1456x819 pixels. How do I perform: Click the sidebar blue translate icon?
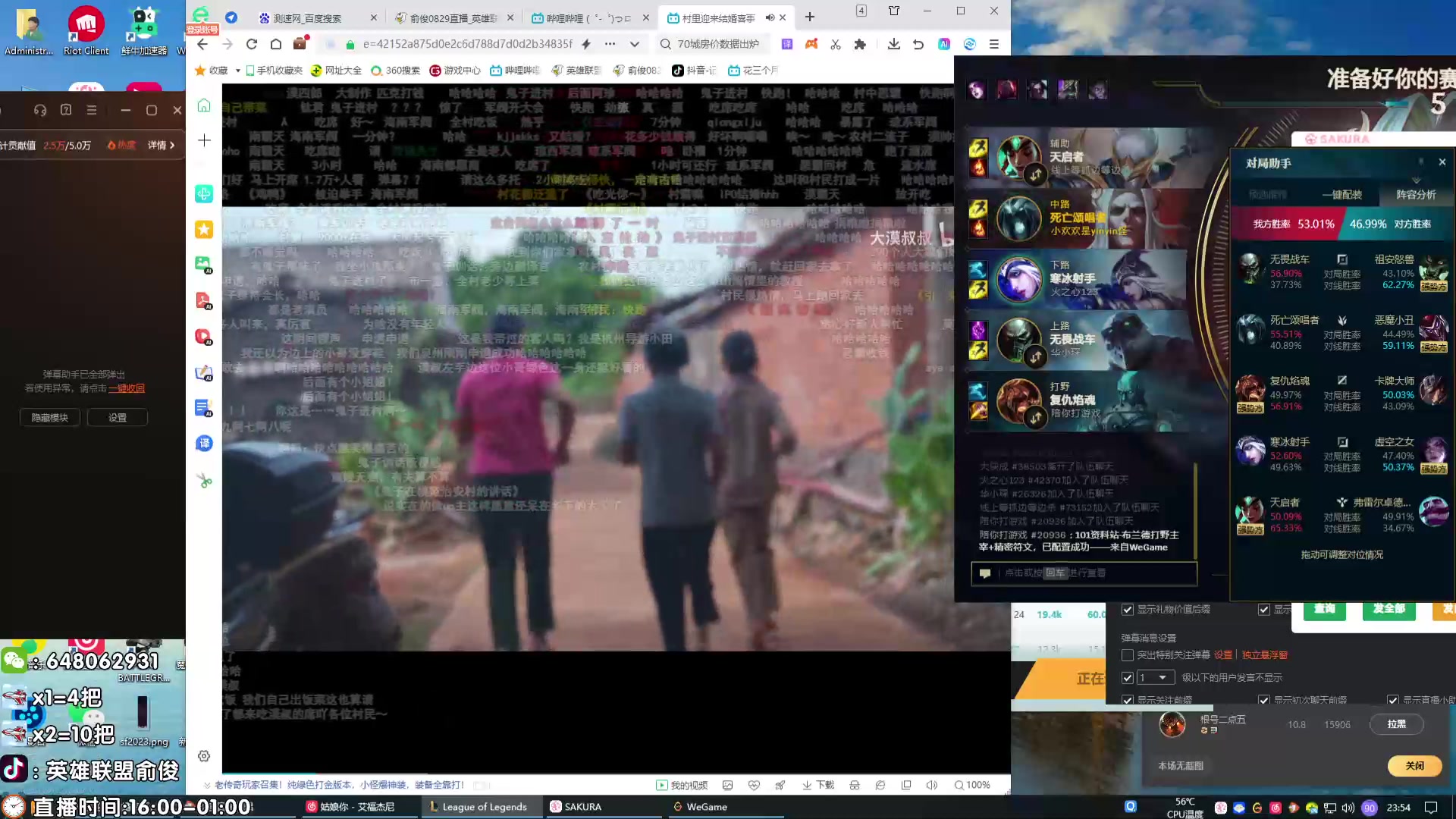(x=204, y=444)
